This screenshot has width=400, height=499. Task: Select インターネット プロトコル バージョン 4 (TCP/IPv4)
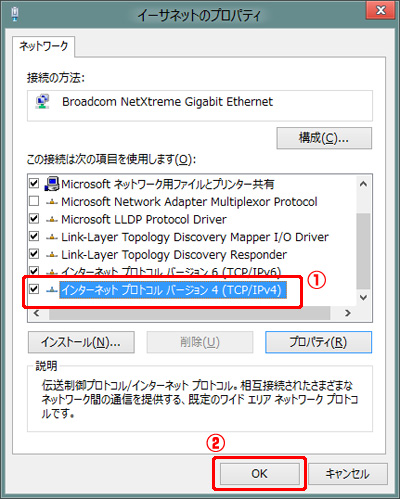tap(173, 290)
